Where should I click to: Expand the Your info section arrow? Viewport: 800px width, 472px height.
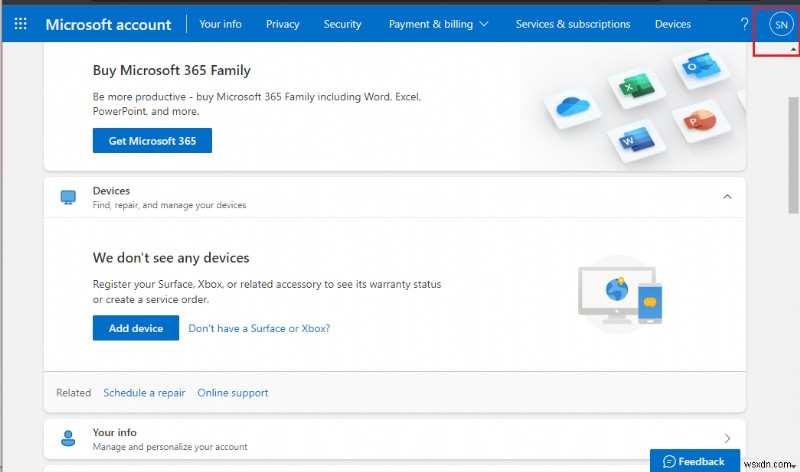click(727, 438)
